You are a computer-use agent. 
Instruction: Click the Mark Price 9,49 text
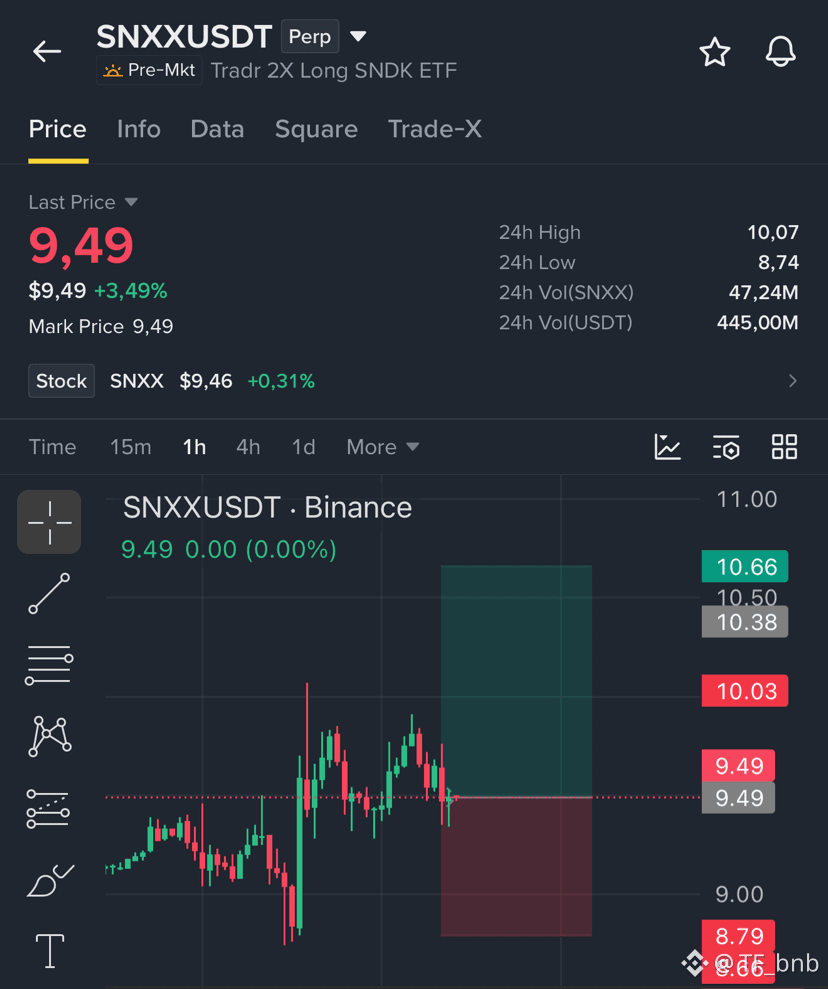tap(101, 327)
